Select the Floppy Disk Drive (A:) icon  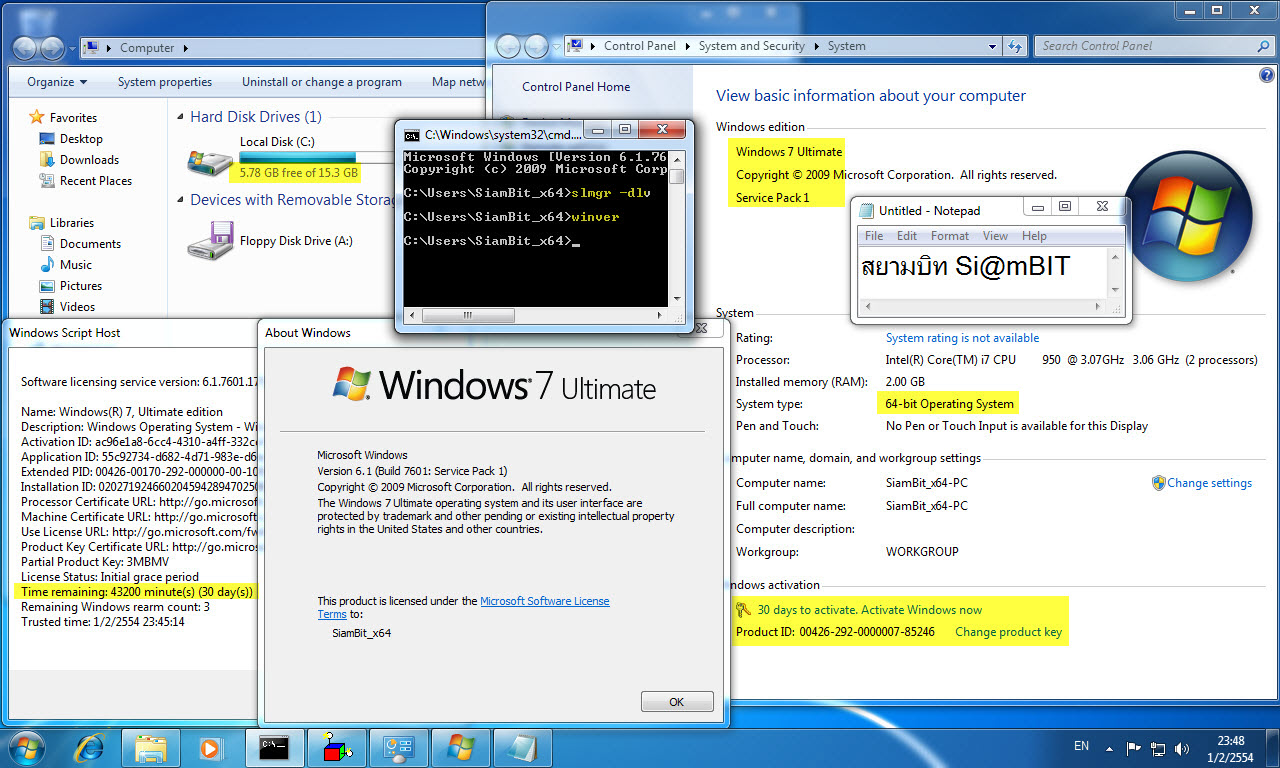click(x=210, y=240)
